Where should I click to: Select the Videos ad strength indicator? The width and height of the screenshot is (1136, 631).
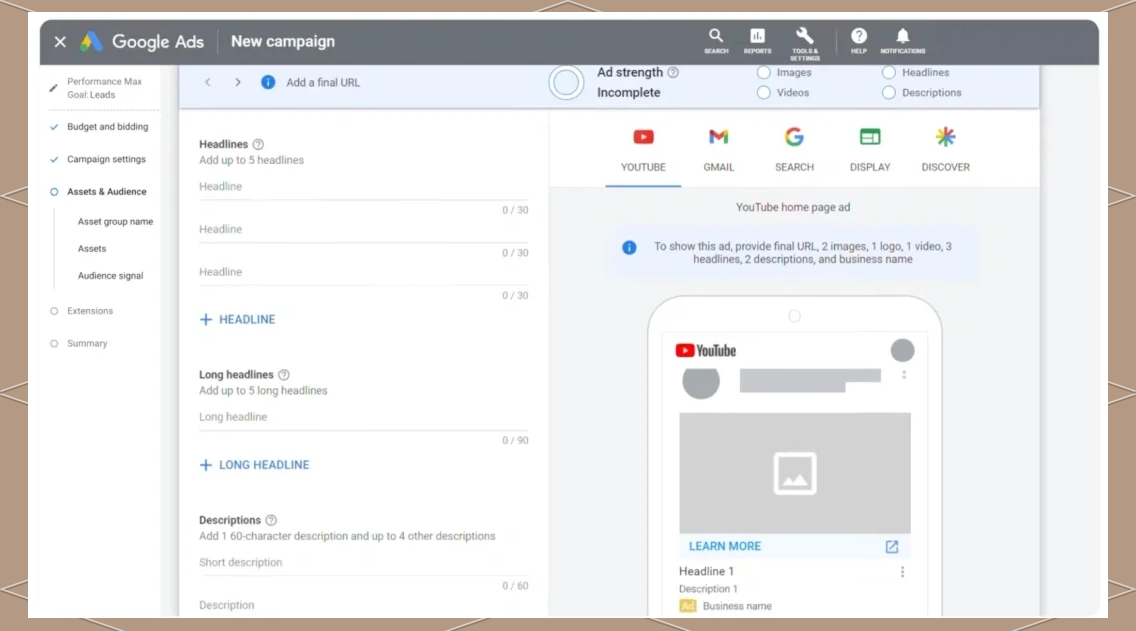coord(764,93)
